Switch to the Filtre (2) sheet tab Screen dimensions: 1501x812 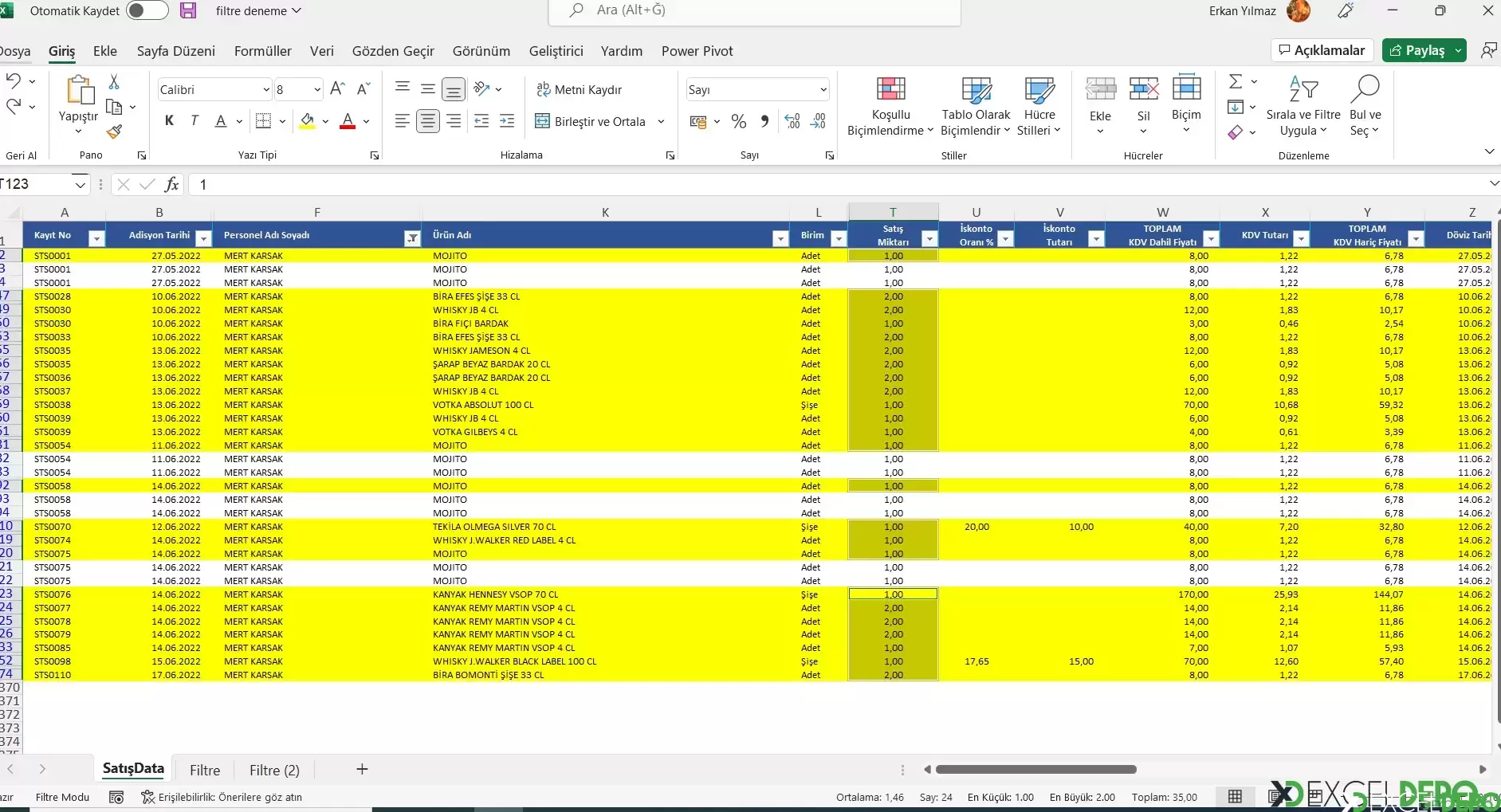point(274,770)
